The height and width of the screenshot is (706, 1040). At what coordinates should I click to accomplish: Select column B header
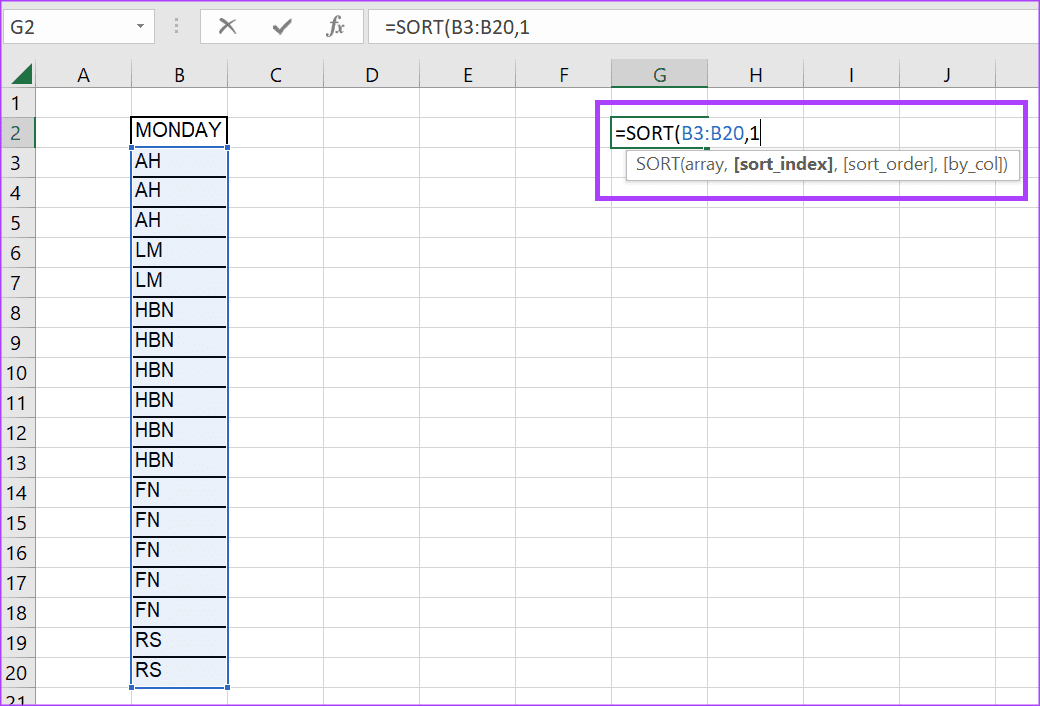click(179, 74)
